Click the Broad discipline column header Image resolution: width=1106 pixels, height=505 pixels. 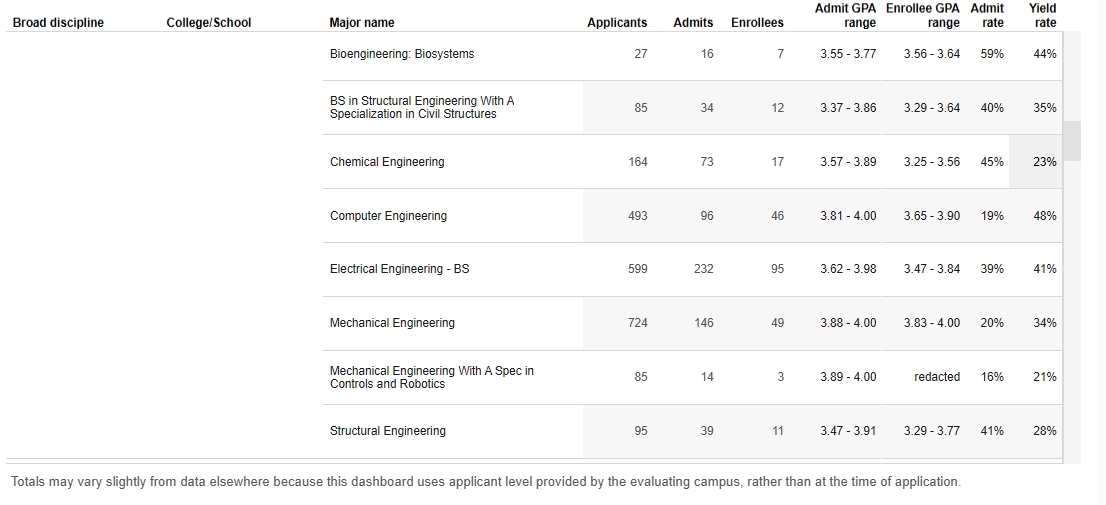click(x=58, y=23)
